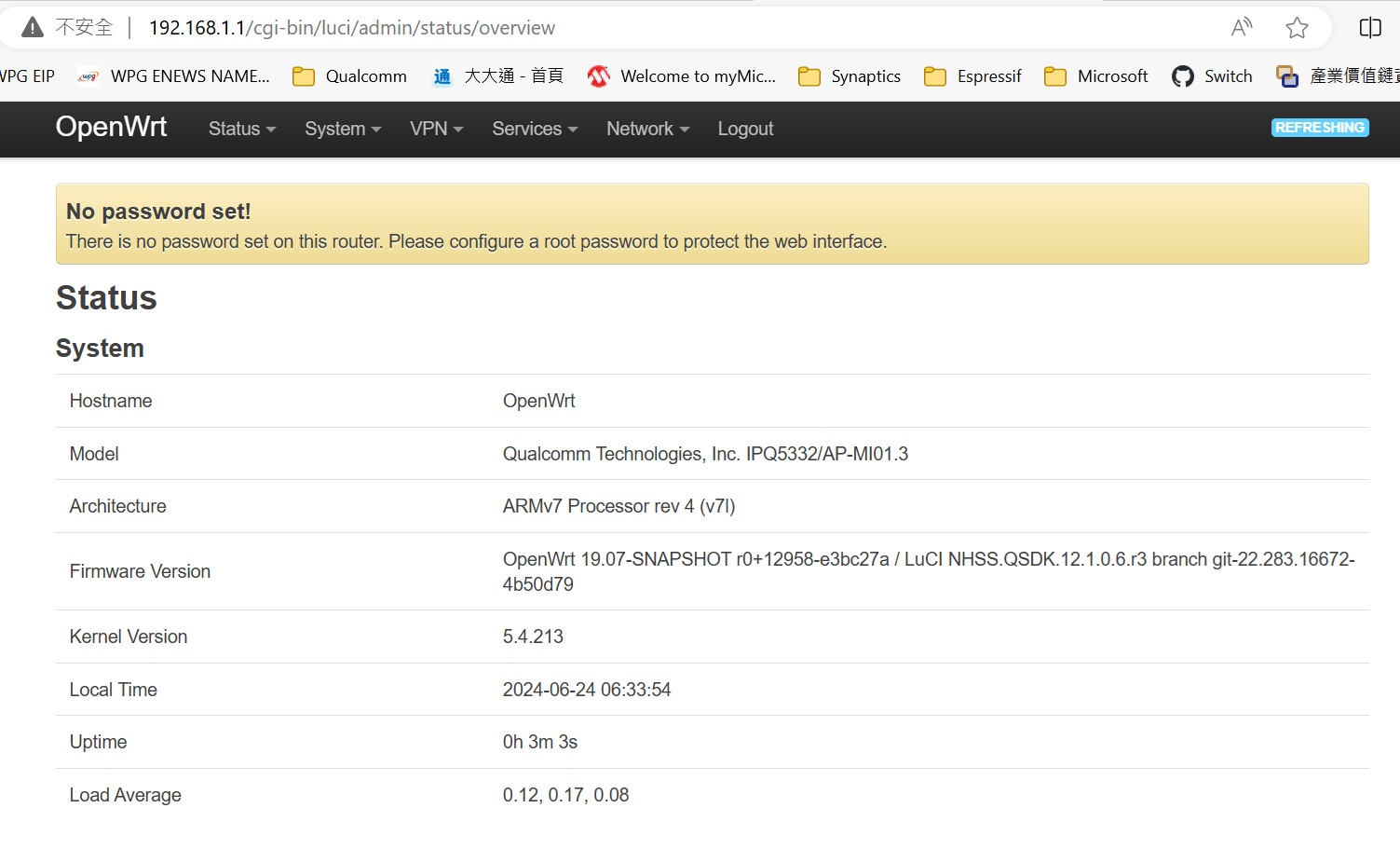This screenshot has width=1400, height=849.
Task: Click the Uptime value 0h 3m 3s
Action: click(x=540, y=742)
